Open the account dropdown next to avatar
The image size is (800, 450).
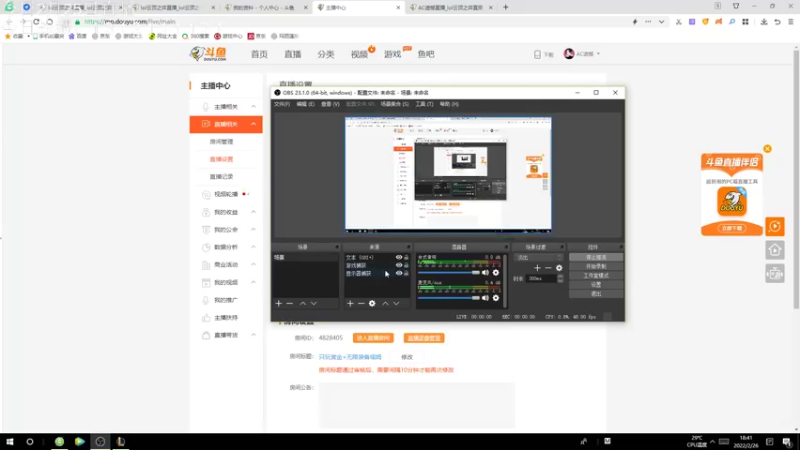click(598, 54)
